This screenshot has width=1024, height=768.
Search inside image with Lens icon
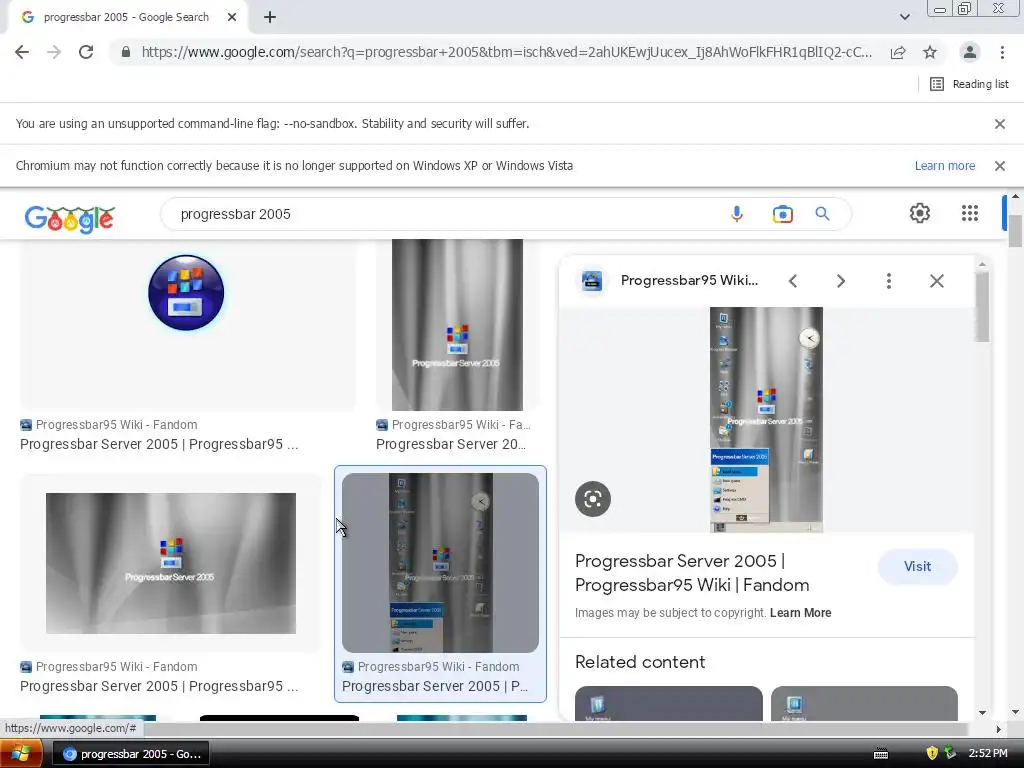click(593, 500)
